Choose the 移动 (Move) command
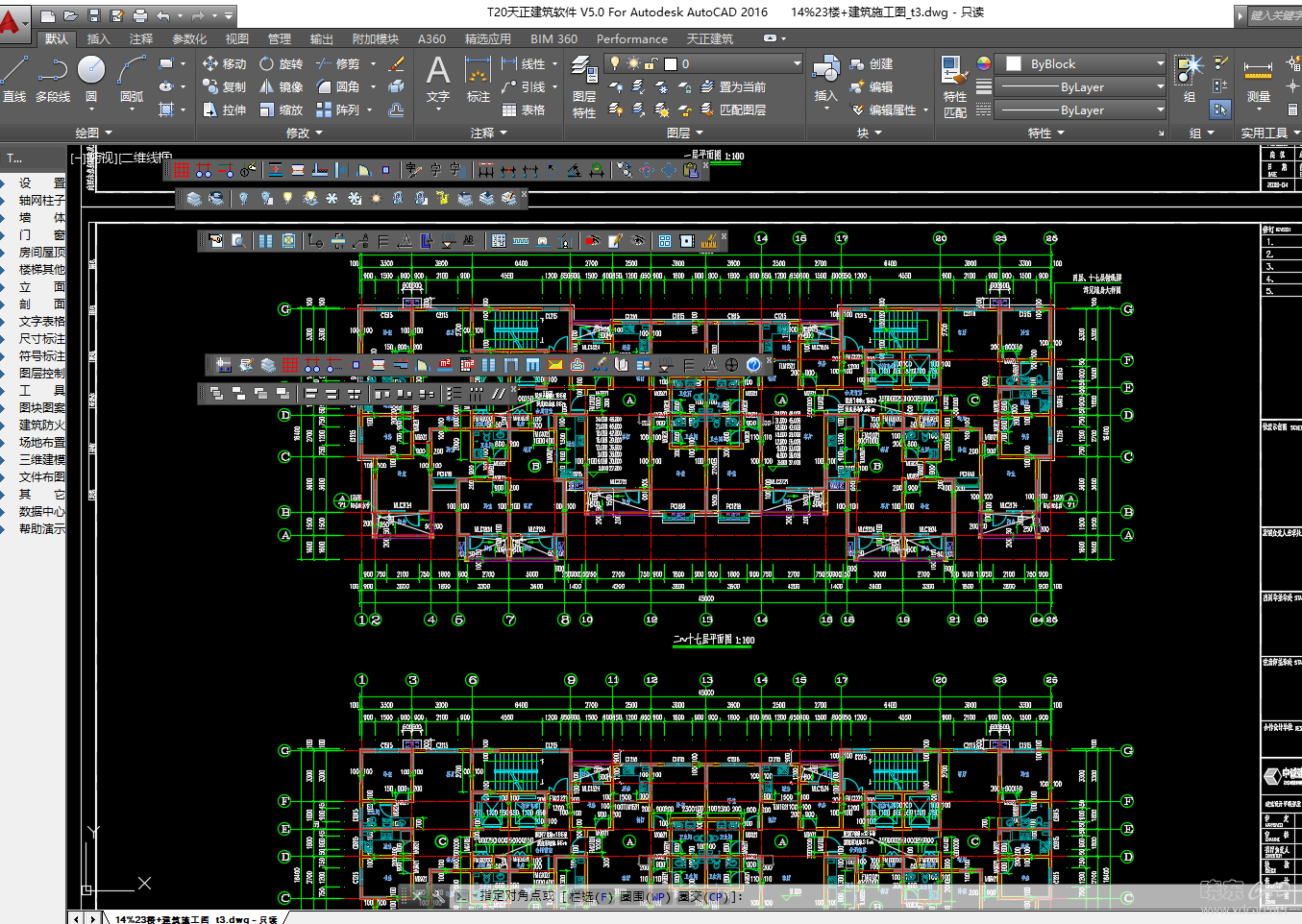 225,63
